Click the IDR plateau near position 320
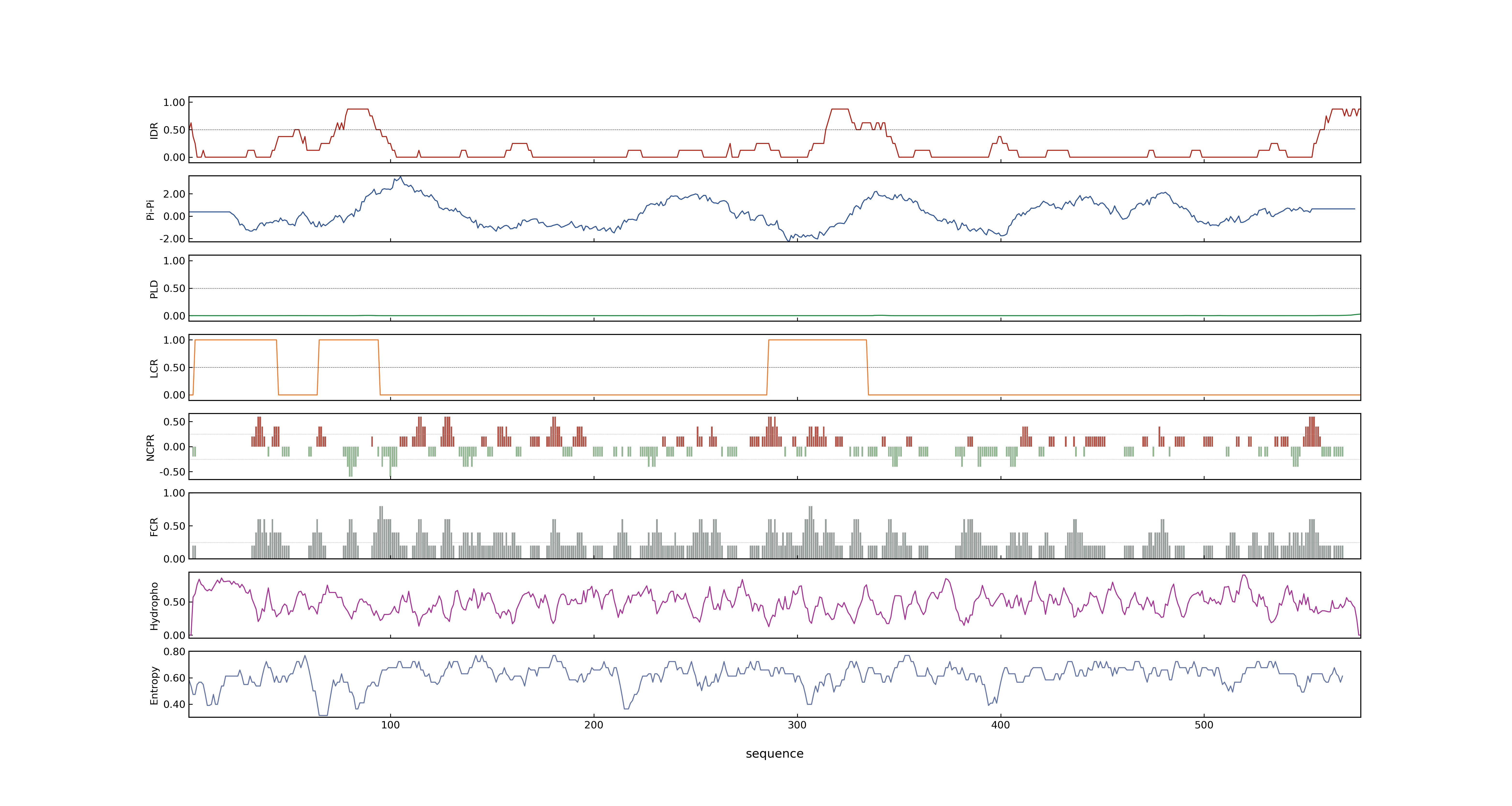The height and width of the screenshot is (806, 1512). [x=840, y=109]
